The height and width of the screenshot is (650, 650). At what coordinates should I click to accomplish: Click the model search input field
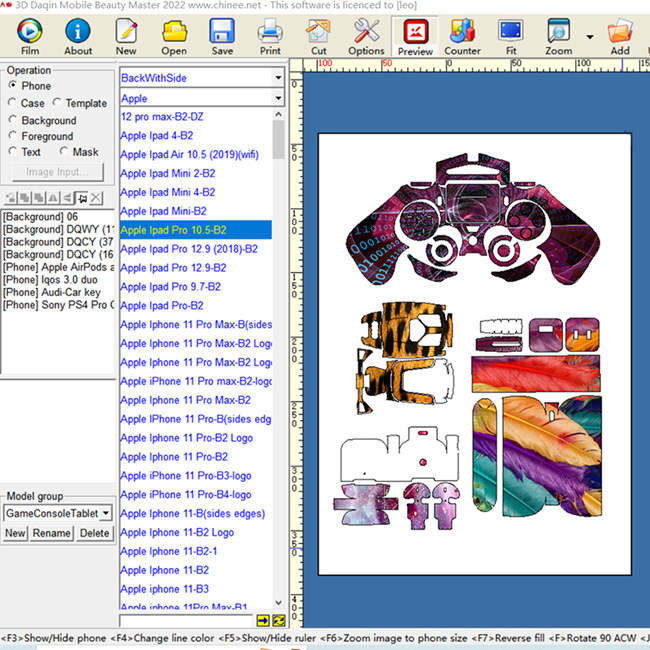coord(186,621)
